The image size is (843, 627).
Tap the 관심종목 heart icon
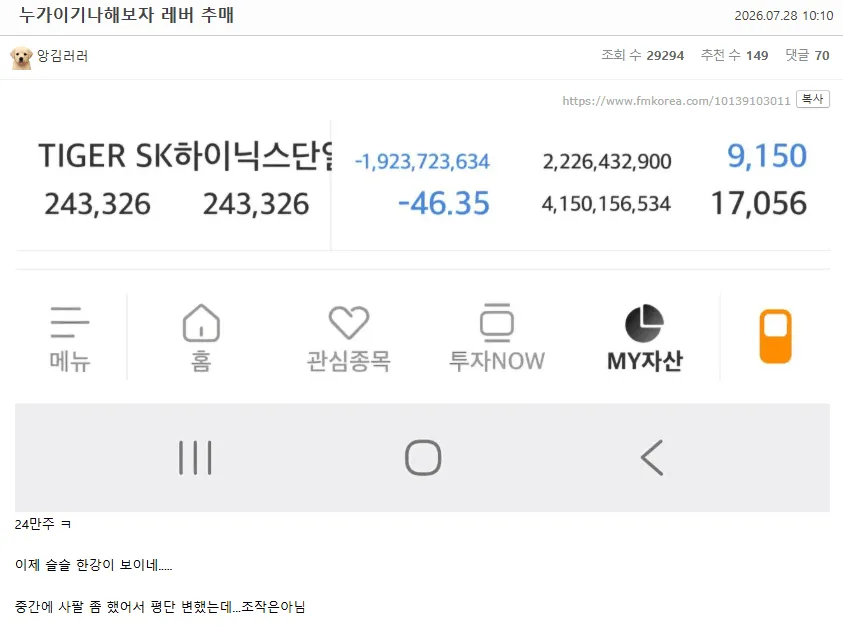pyautogui.click(x=349, y=323)
